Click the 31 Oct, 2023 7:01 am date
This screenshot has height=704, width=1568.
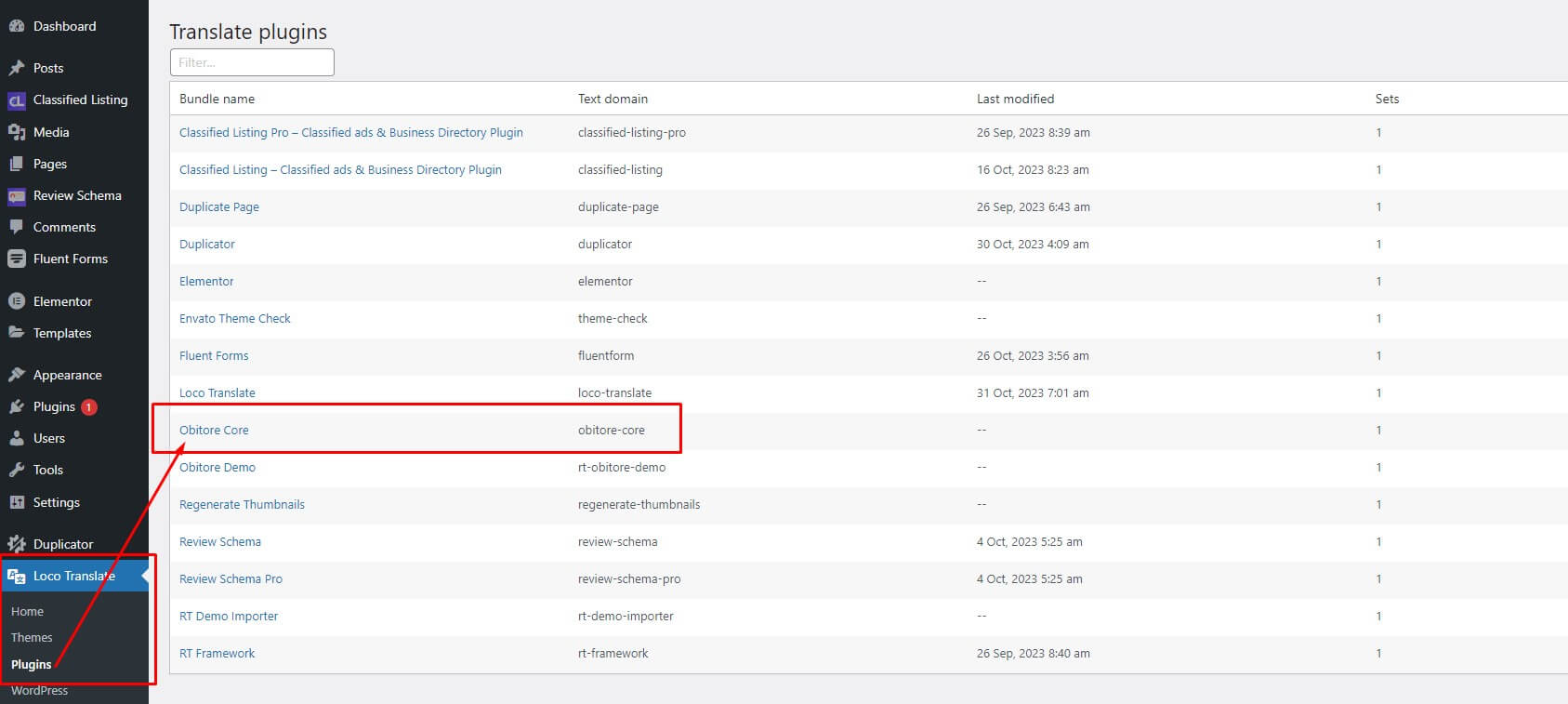coord(1033,392)
